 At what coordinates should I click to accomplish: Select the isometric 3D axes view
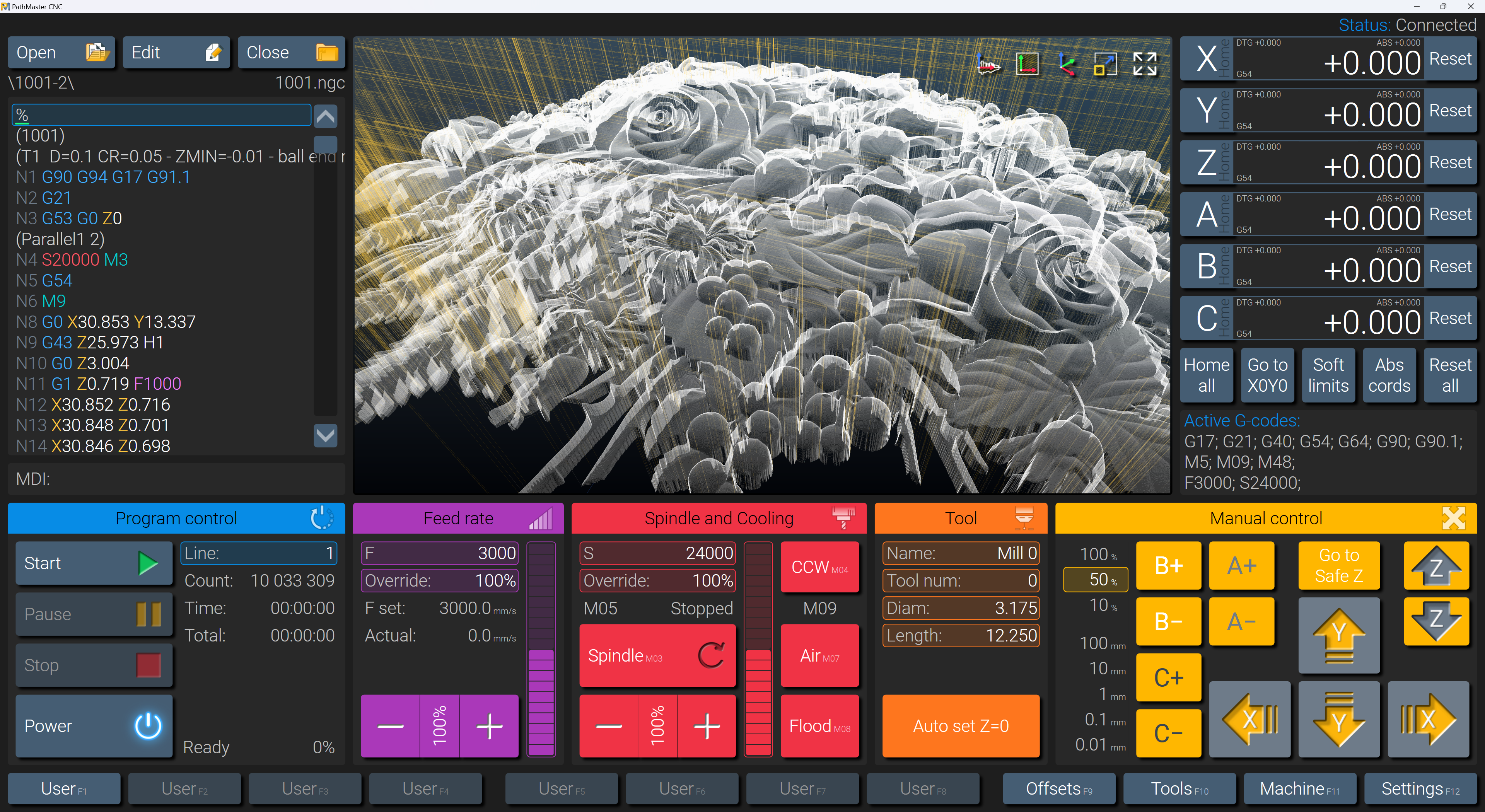point(1067,64)
